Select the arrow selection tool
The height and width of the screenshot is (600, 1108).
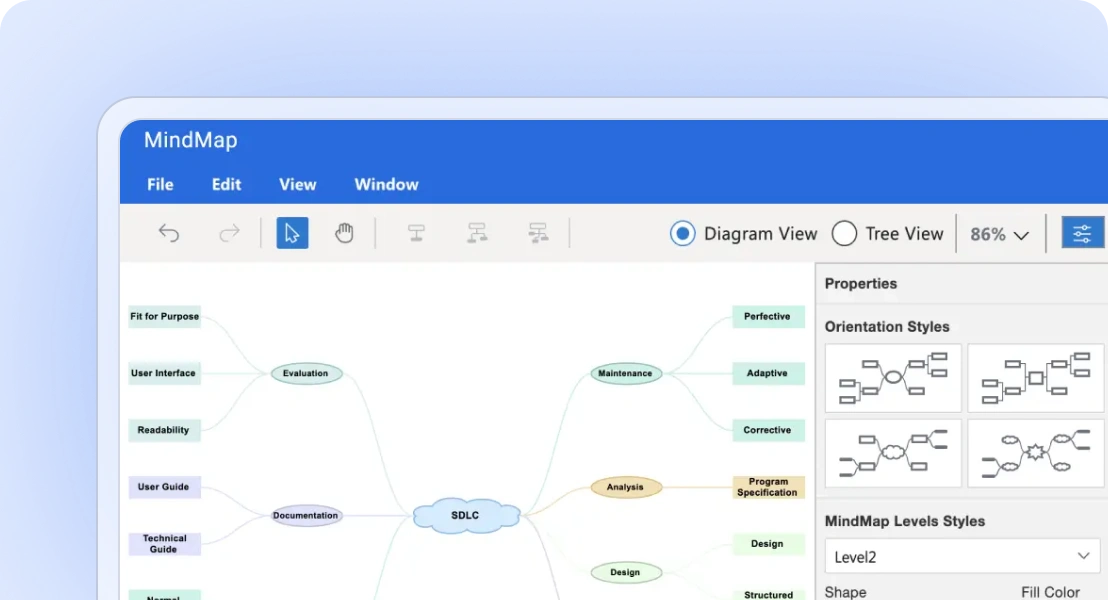coord(292,232)
